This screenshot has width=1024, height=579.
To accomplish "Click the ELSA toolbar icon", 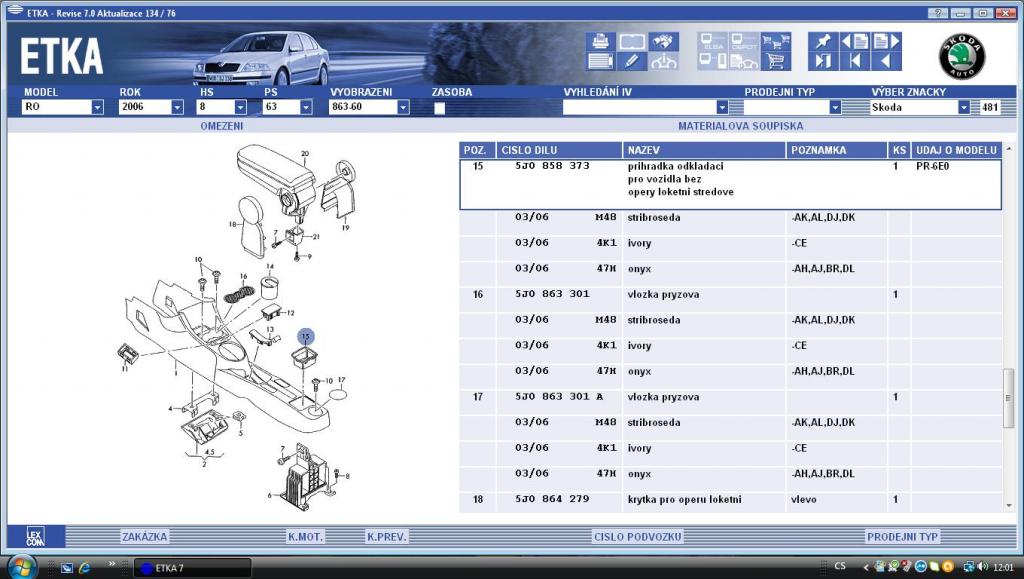I will point(712,42).
